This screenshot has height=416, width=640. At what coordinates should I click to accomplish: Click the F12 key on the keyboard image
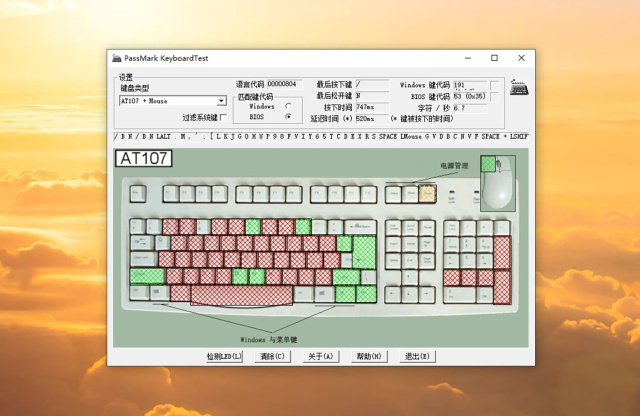(368, 194)
